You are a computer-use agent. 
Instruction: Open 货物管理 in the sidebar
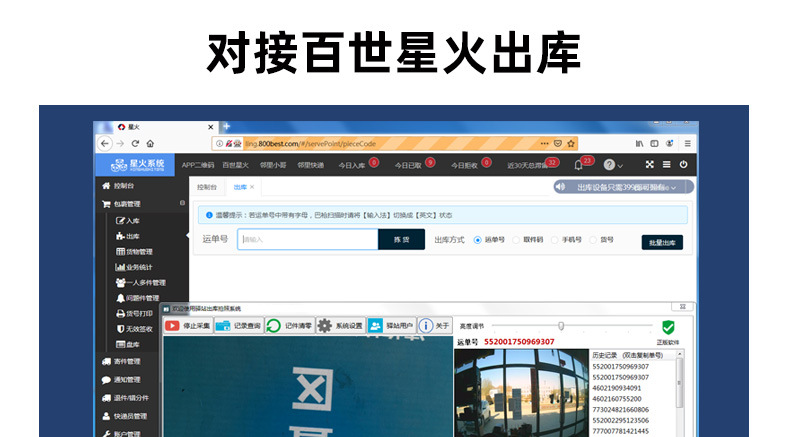point(134,252)
